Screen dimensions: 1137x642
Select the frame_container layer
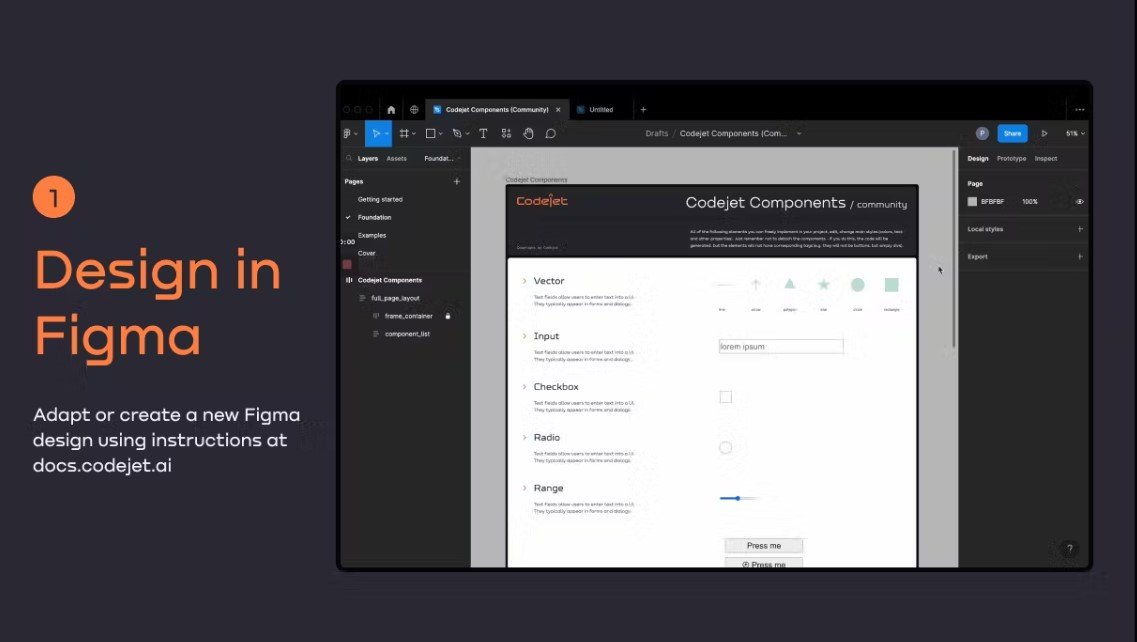[408, 316]
